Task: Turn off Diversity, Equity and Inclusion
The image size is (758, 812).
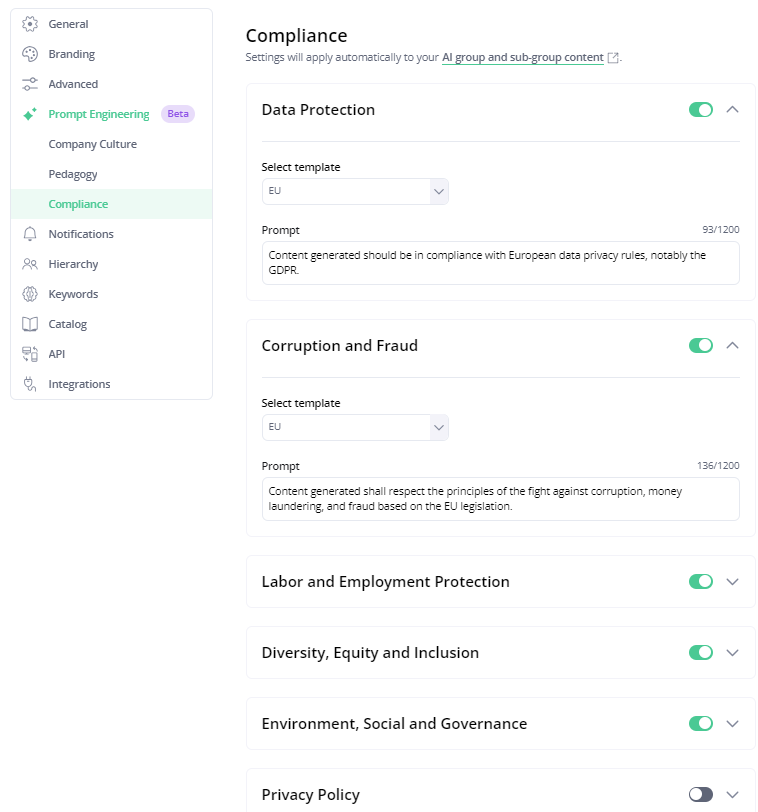Action: [x=701, y=652]
